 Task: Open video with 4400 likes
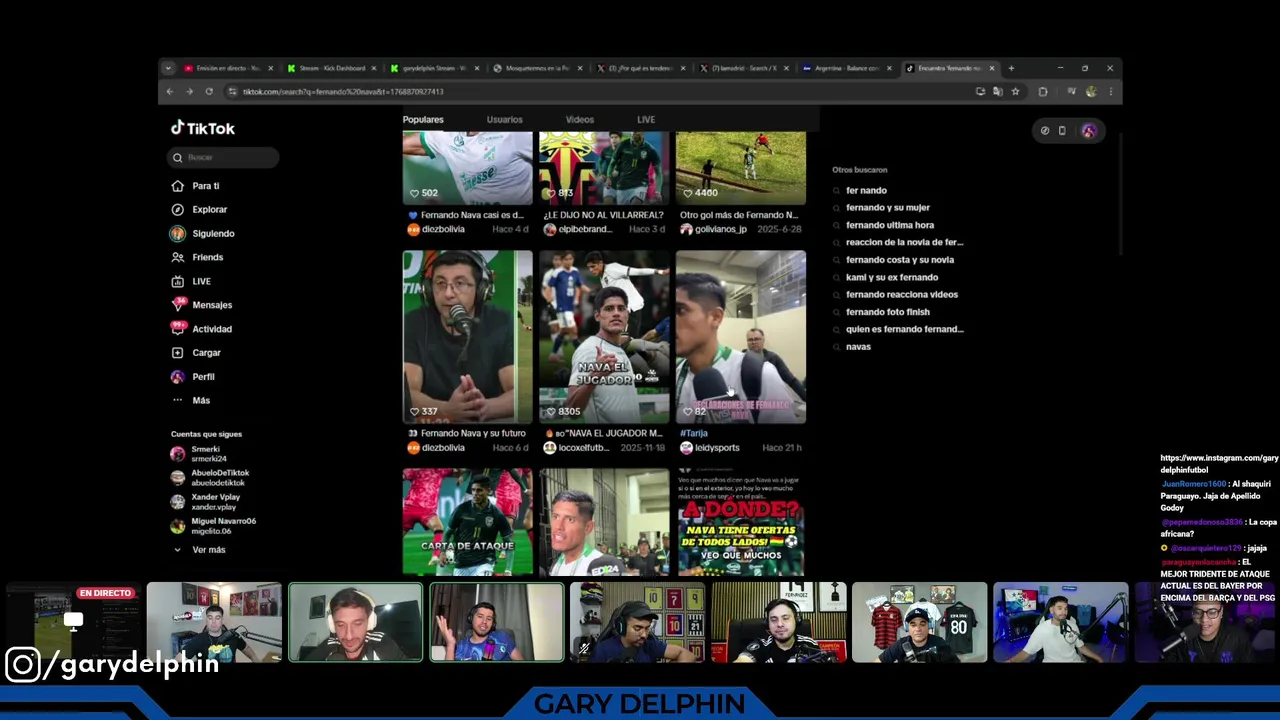point(741,168)
